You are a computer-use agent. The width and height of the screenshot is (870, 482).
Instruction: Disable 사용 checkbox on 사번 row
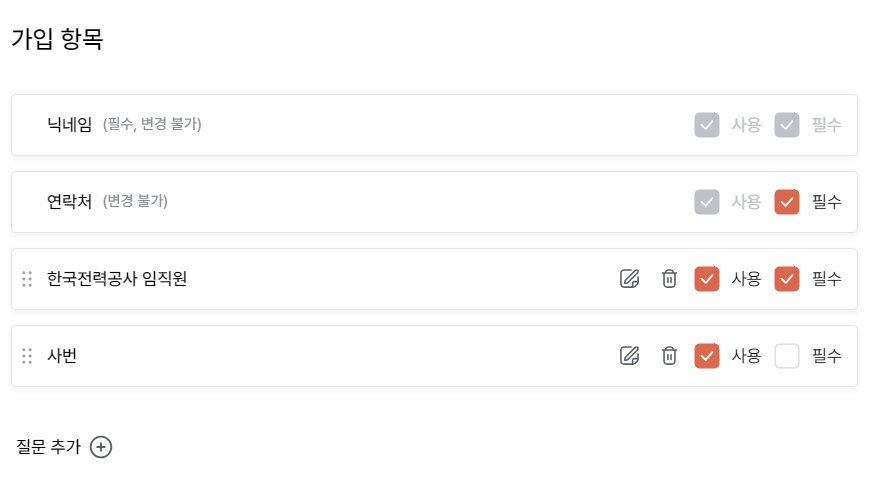point(707,356)
